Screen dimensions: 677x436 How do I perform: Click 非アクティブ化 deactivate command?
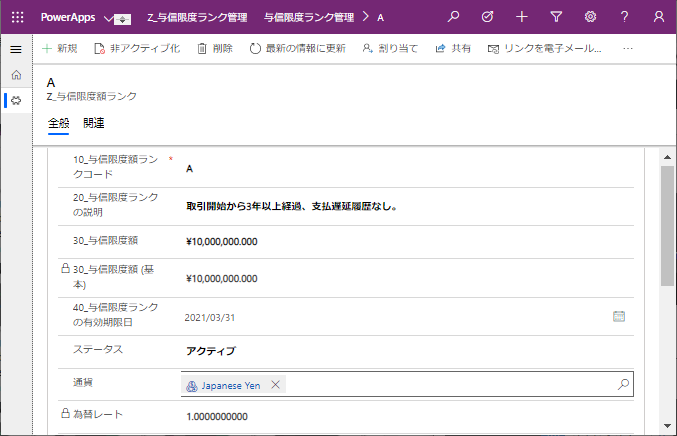click(137, 48)
